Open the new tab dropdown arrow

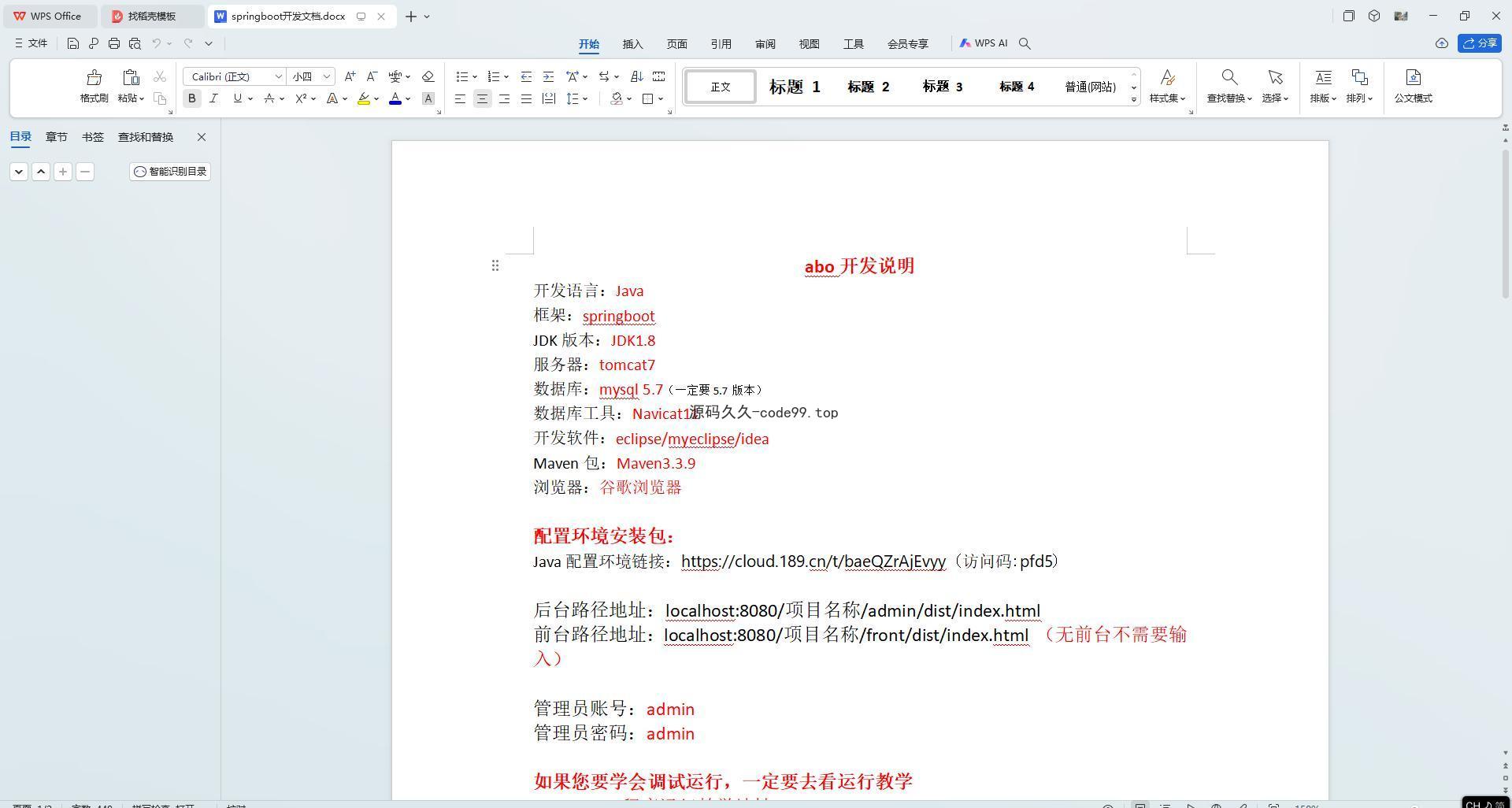tap(427, 16)
